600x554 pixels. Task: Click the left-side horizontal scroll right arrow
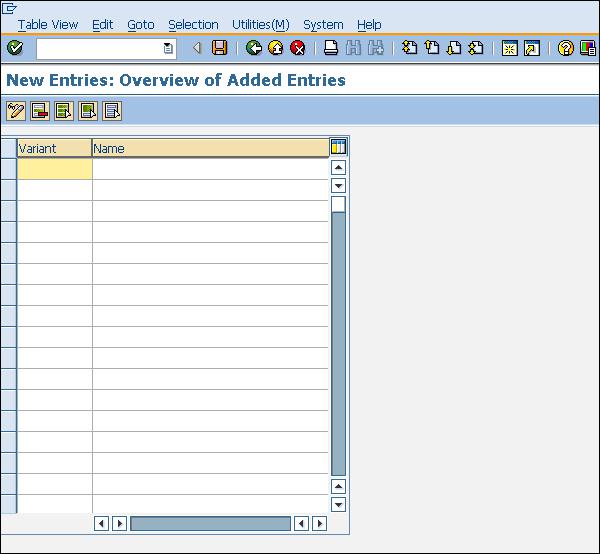pyautogui.click(x=119, y=523)
